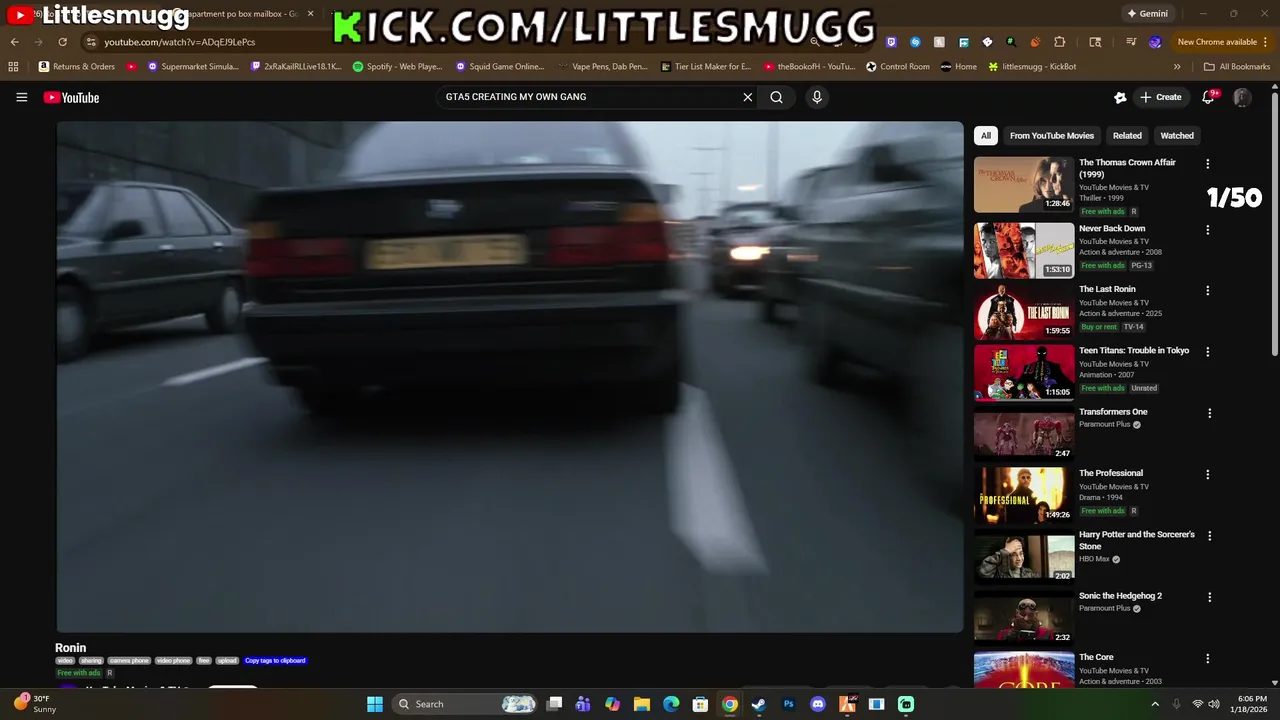This screenshot has width=1280, height=720.
Task: Switch to the apartment po box mailbox tab
Action: (245, 14)
